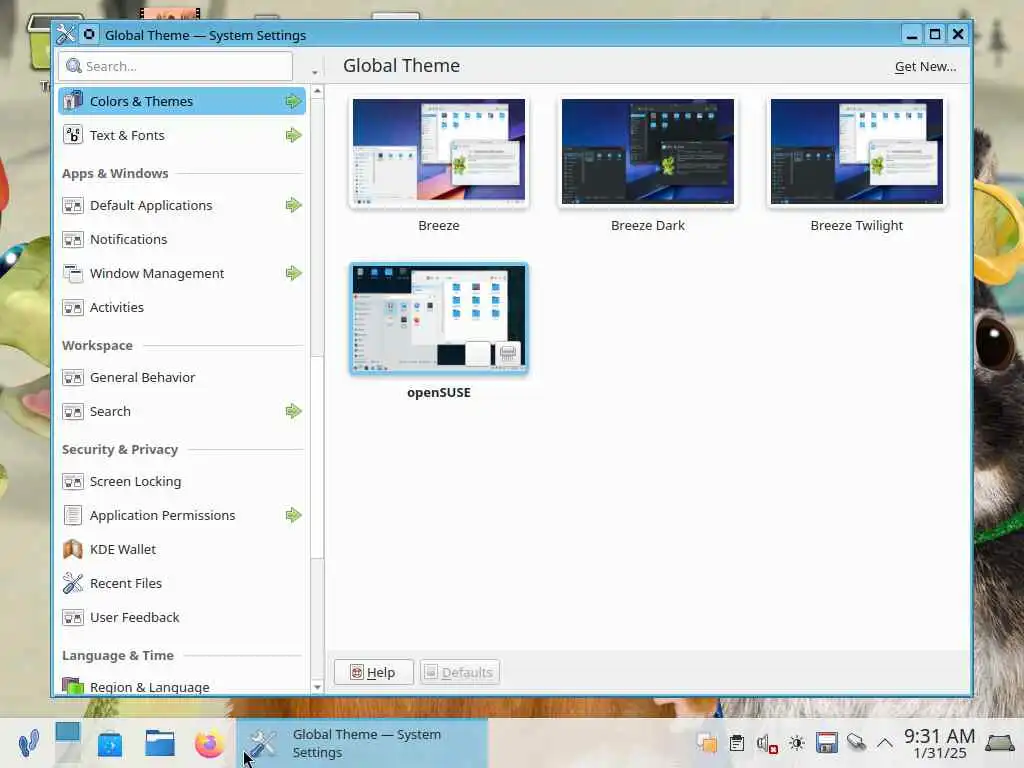Open User Feedback settings
The height and width of the screenshot is (768, 1024).
point(182,617)
